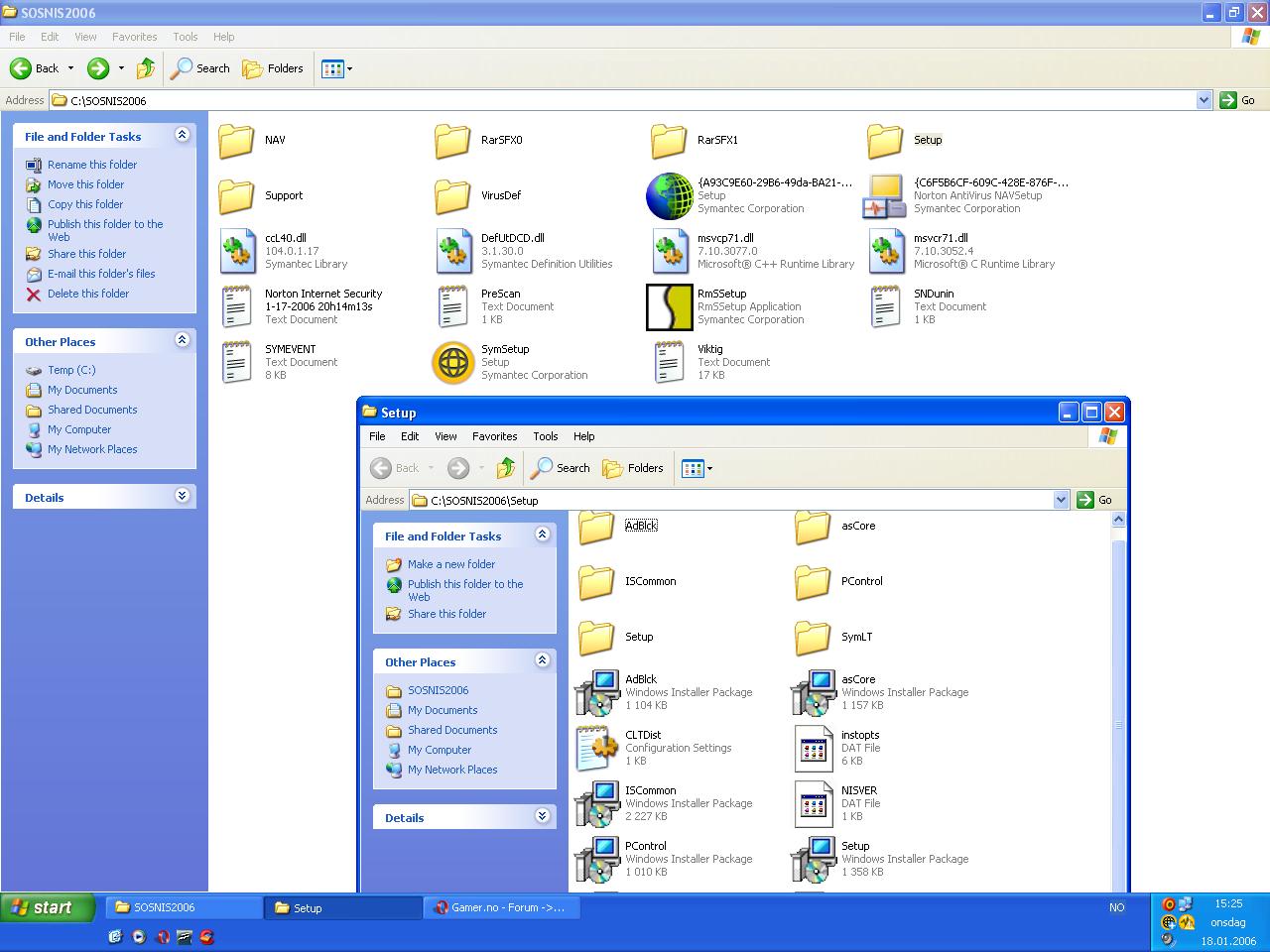Viewport: 1270px width, 952px height.
Task: Select the Support folder icon
Action: pyautogui.click(x=237, y=195)
